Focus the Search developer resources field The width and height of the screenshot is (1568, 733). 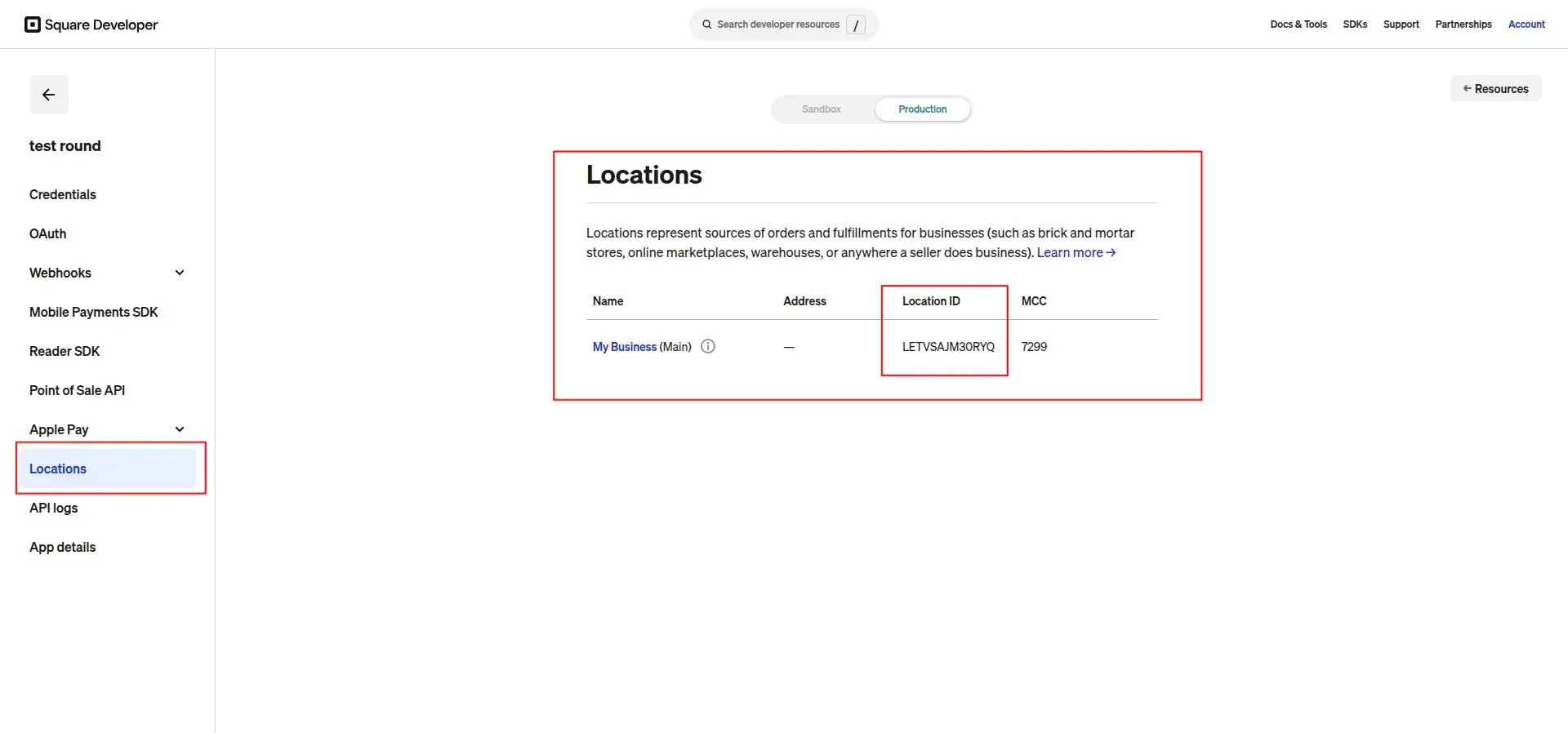point(784,24)
